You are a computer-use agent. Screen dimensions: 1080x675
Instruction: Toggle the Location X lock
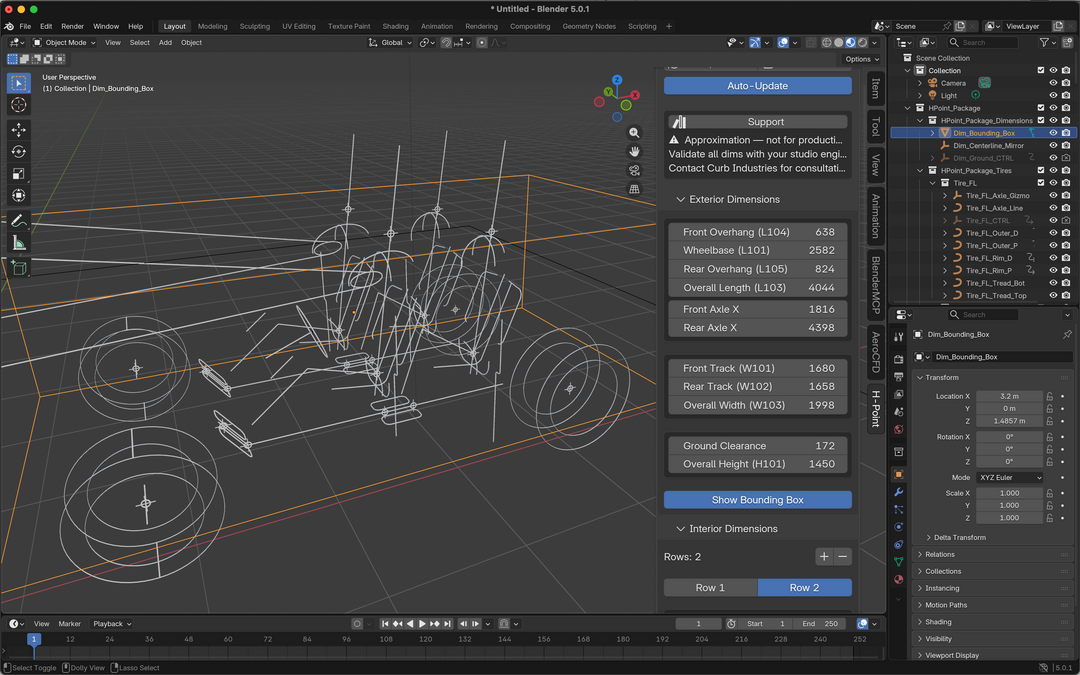[1050, 396]
